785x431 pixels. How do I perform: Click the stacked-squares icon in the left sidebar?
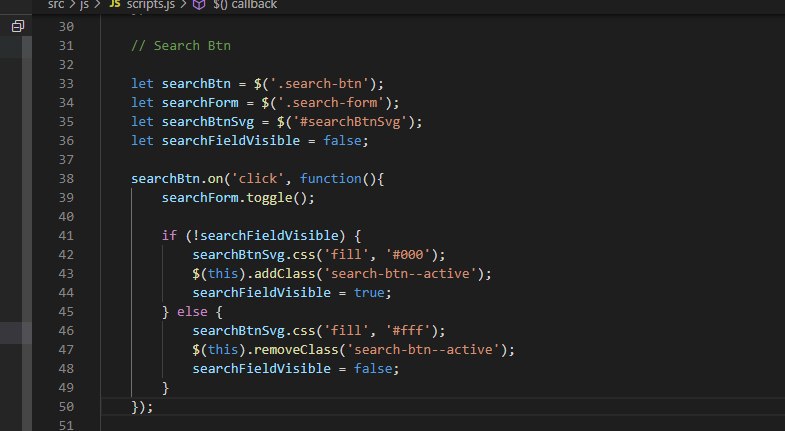click(x=18, y=26)
